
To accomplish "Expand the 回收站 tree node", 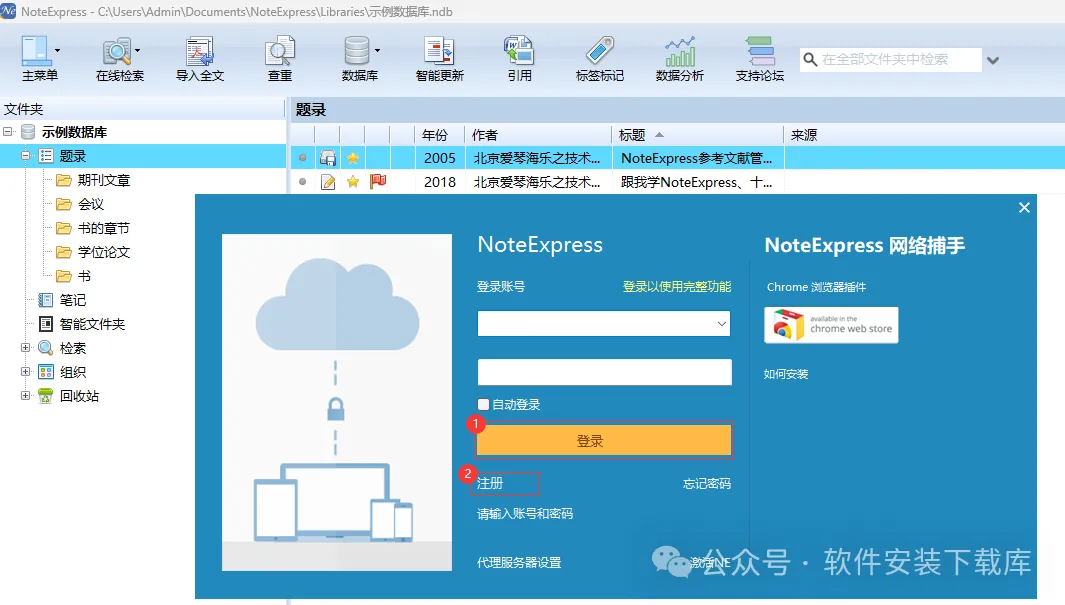I will (x=25, y=396).
